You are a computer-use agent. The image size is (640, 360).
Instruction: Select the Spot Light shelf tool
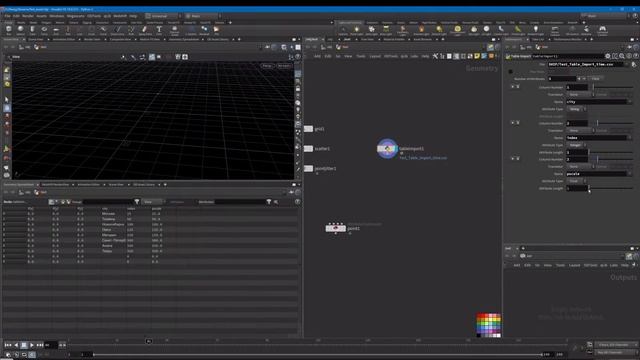pos(371,30)
